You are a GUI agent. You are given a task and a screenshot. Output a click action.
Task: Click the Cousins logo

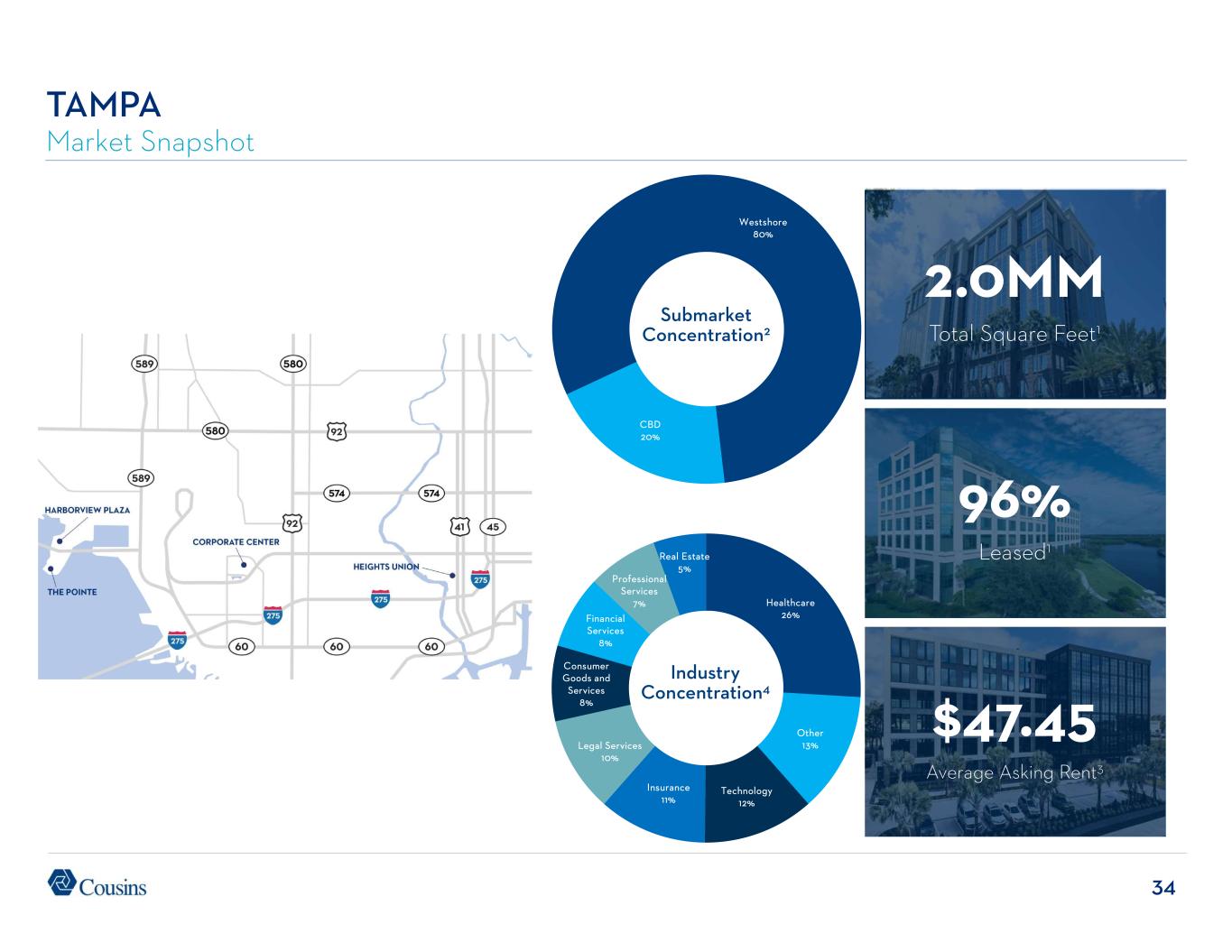[x=97, y=884]
